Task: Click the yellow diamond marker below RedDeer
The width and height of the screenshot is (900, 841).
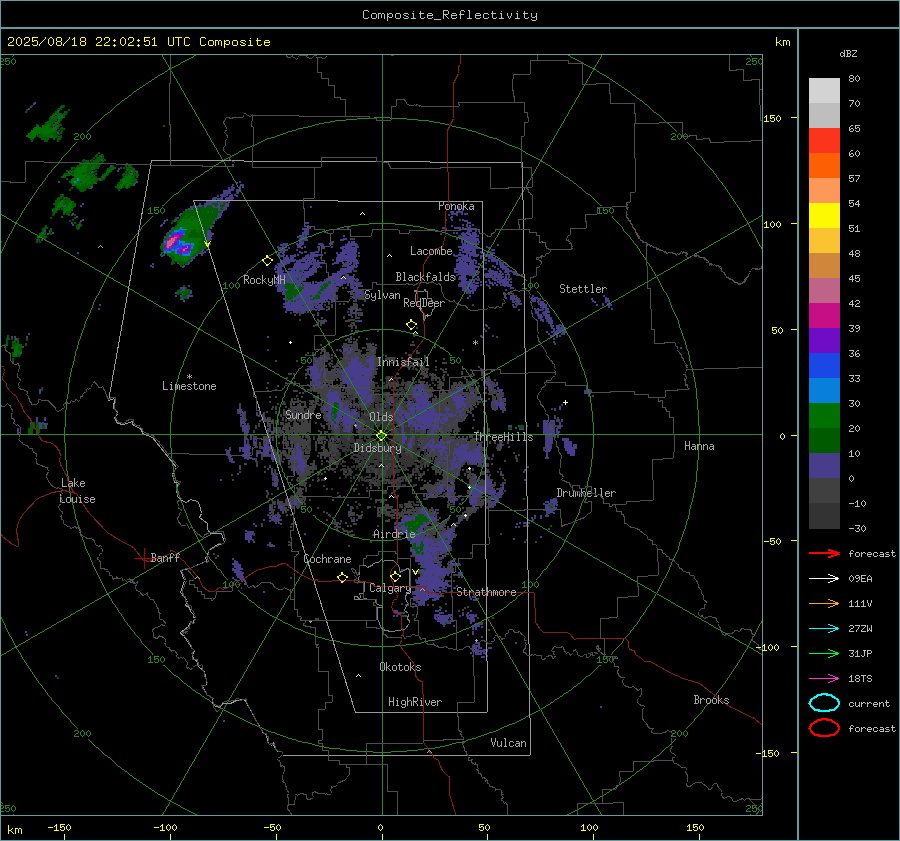Action: [x=411, y=325]
